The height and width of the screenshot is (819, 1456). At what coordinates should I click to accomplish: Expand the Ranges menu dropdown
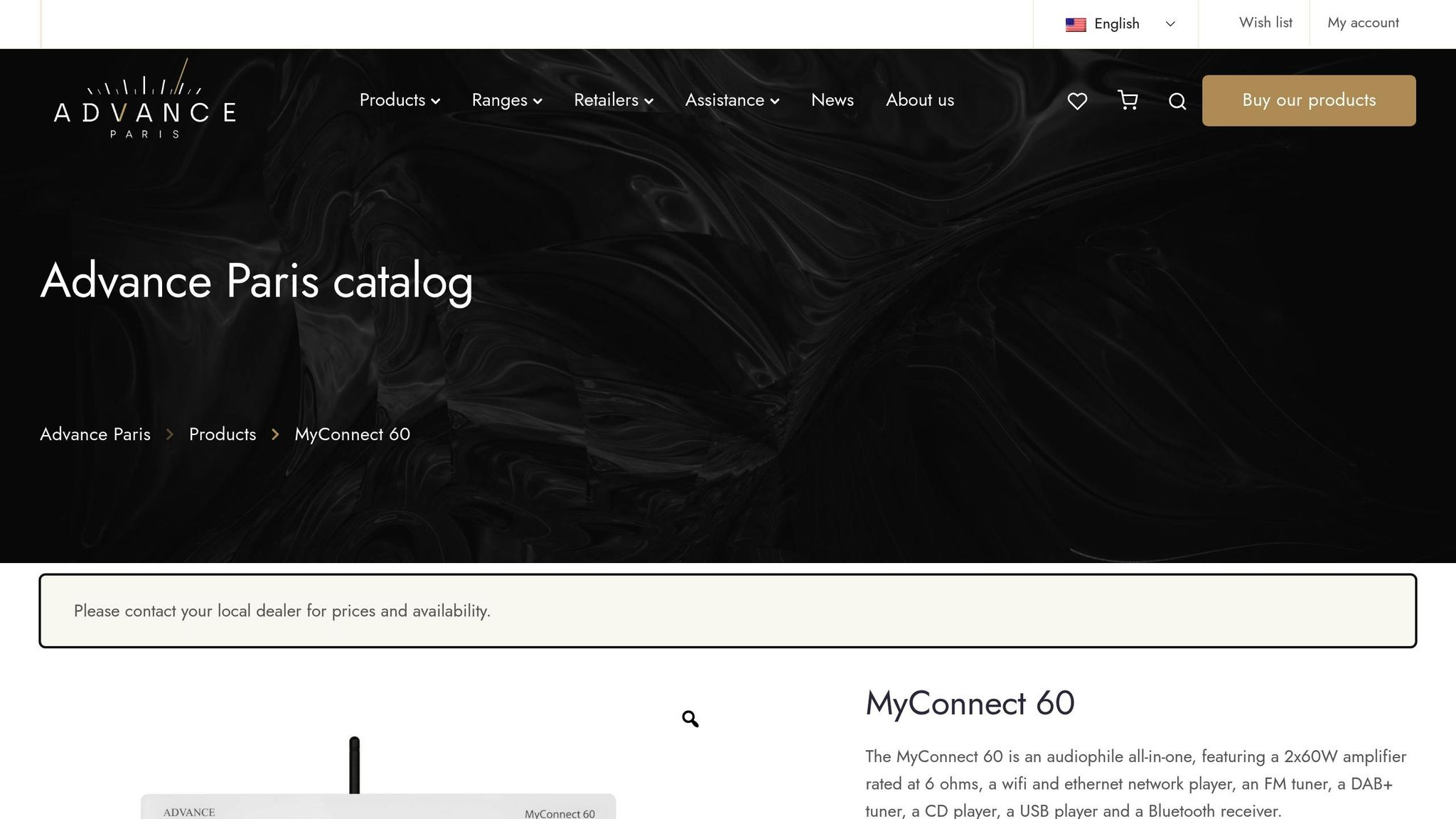(507, 100)
